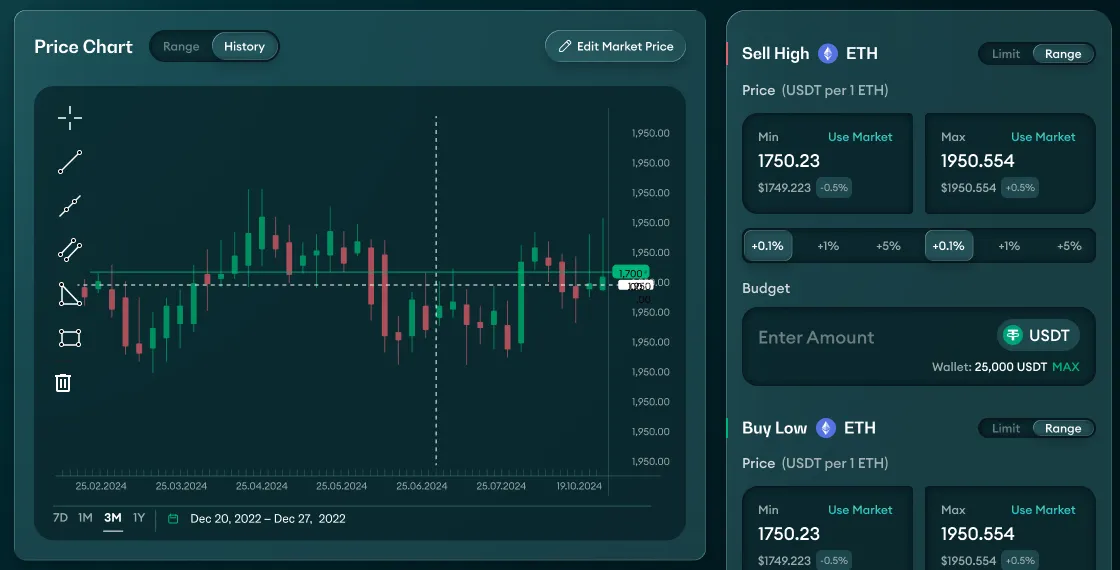Select Limit mode for Sell High
The image size is (1120, 570).
1006,54
